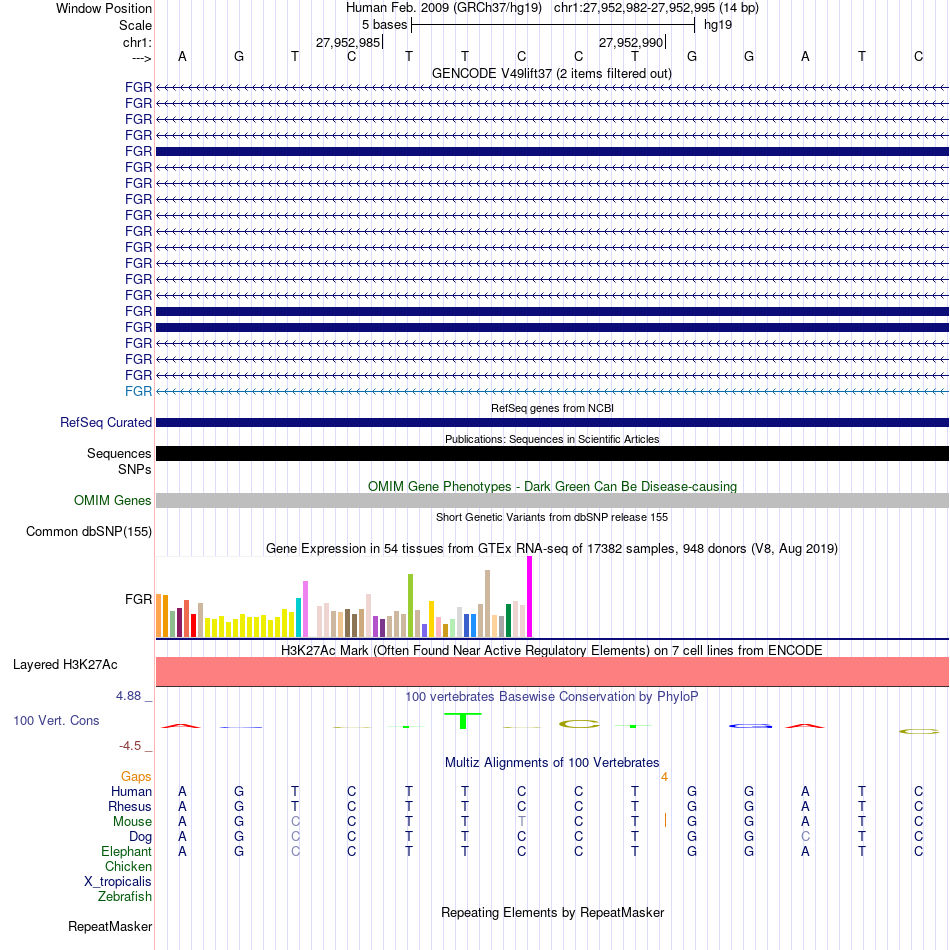Click the "Common dbSNP(155)" track label
Image resolution: width=950 pixels, height=950 pixels.
click(89, 531)
